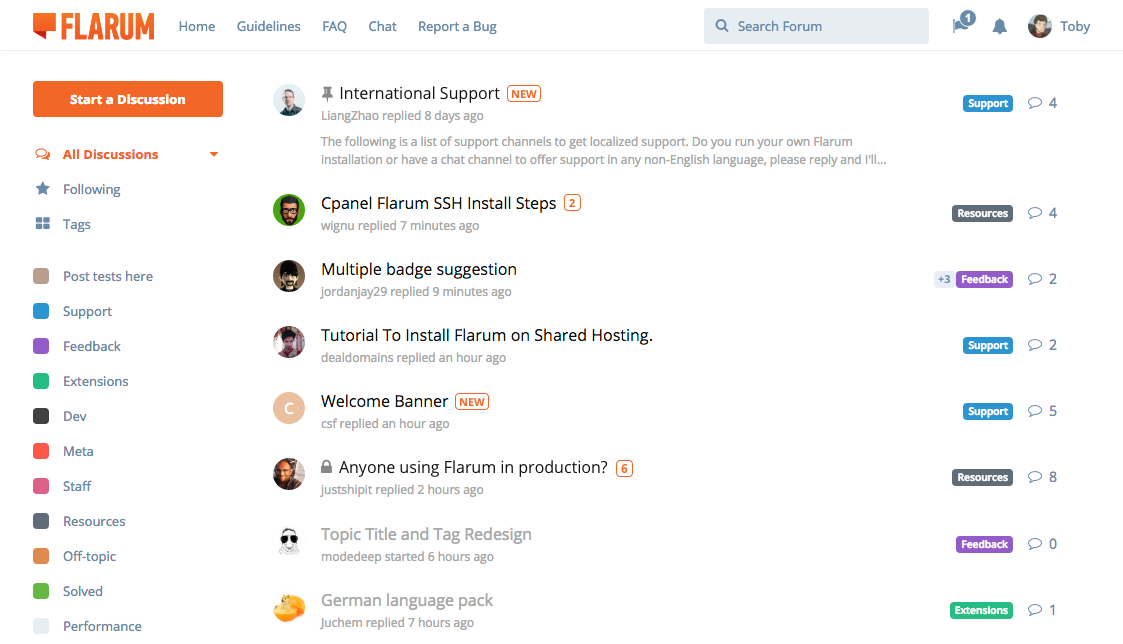Click the Start a Discussion button
Image resolution: width=1123 pixels, height=644 pixels.
127,99
